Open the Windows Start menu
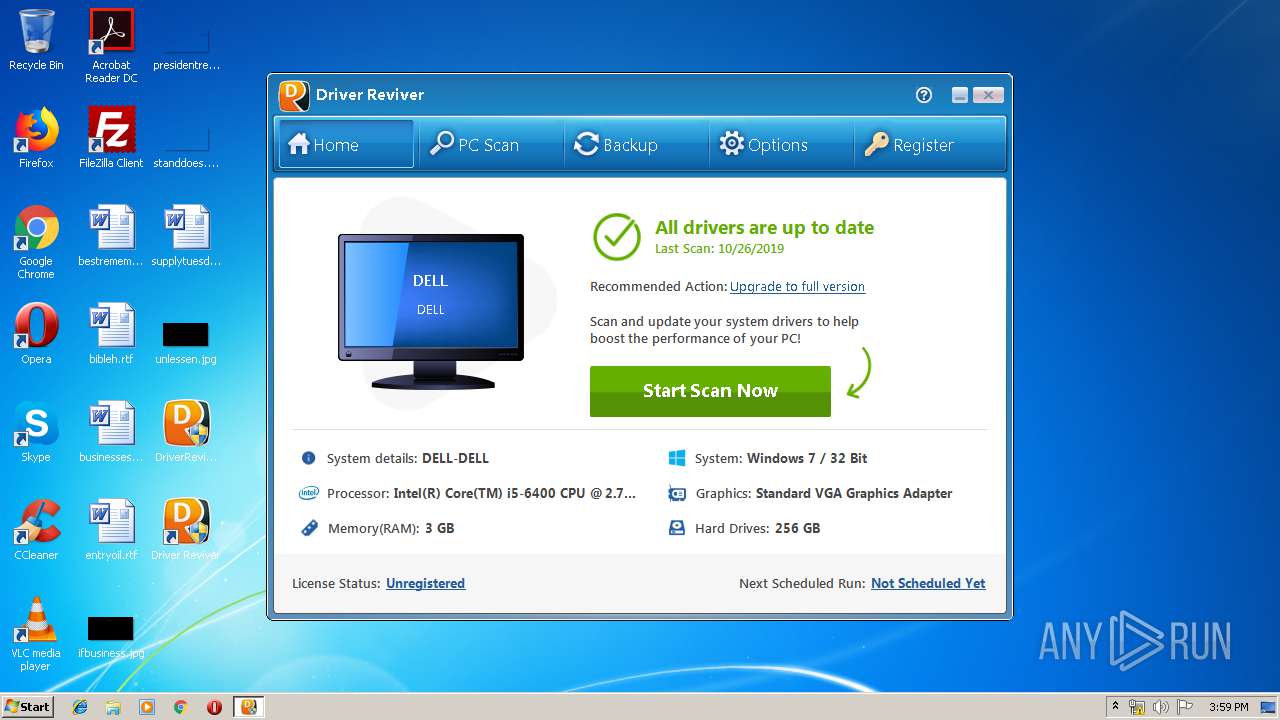Image resolution: width=1280 pixels, height=720 pixels. click(x=27, y=706)
